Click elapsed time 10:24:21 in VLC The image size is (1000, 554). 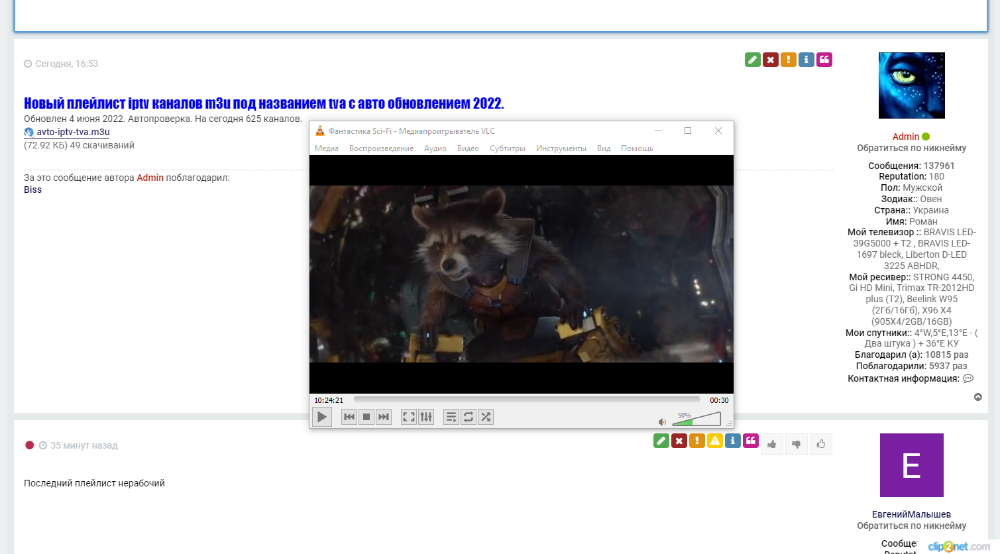(328, 400)
